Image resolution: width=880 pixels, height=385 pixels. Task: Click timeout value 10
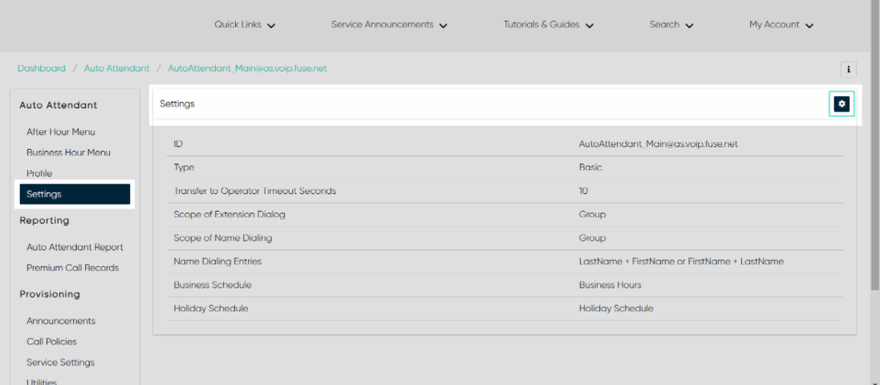pos(583,191)
